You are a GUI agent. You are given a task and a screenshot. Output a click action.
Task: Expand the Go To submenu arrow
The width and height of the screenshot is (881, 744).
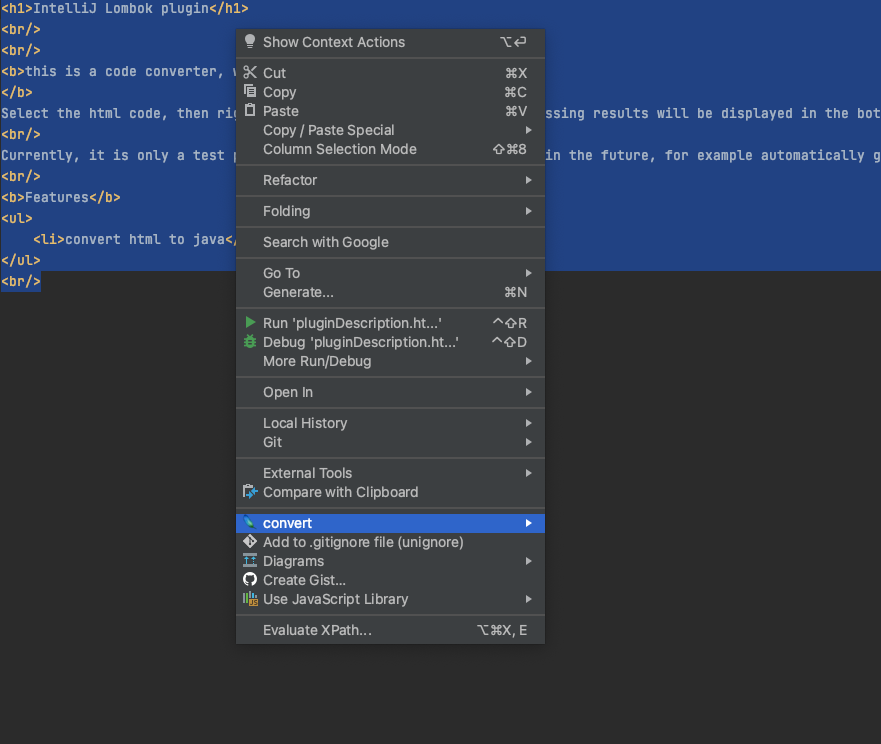pyautogui.click(x=529, y=273)
